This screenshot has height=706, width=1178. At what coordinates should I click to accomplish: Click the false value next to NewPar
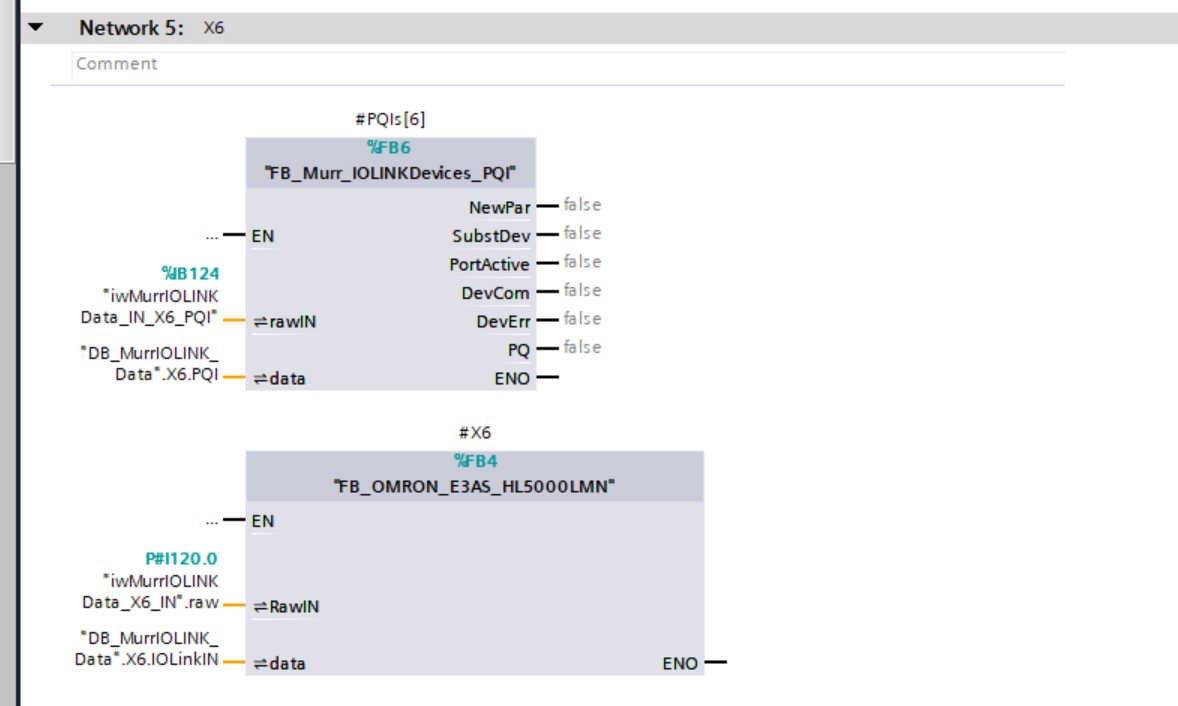point(582,204)
